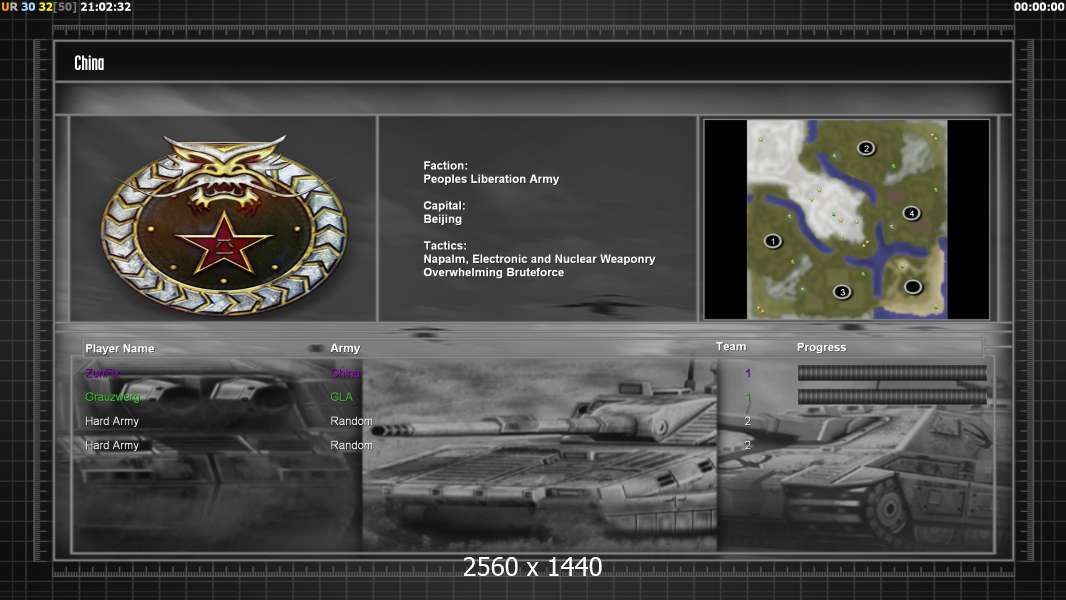Click the map preview thumbnail
The width and height of the screenshot is (1066, 600).
click(846, 219)
